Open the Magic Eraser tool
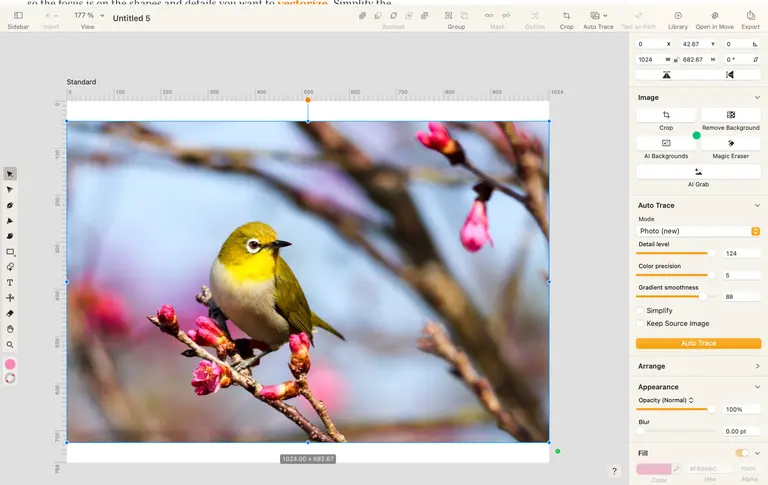Screen dimensions: 768x485 730,144
